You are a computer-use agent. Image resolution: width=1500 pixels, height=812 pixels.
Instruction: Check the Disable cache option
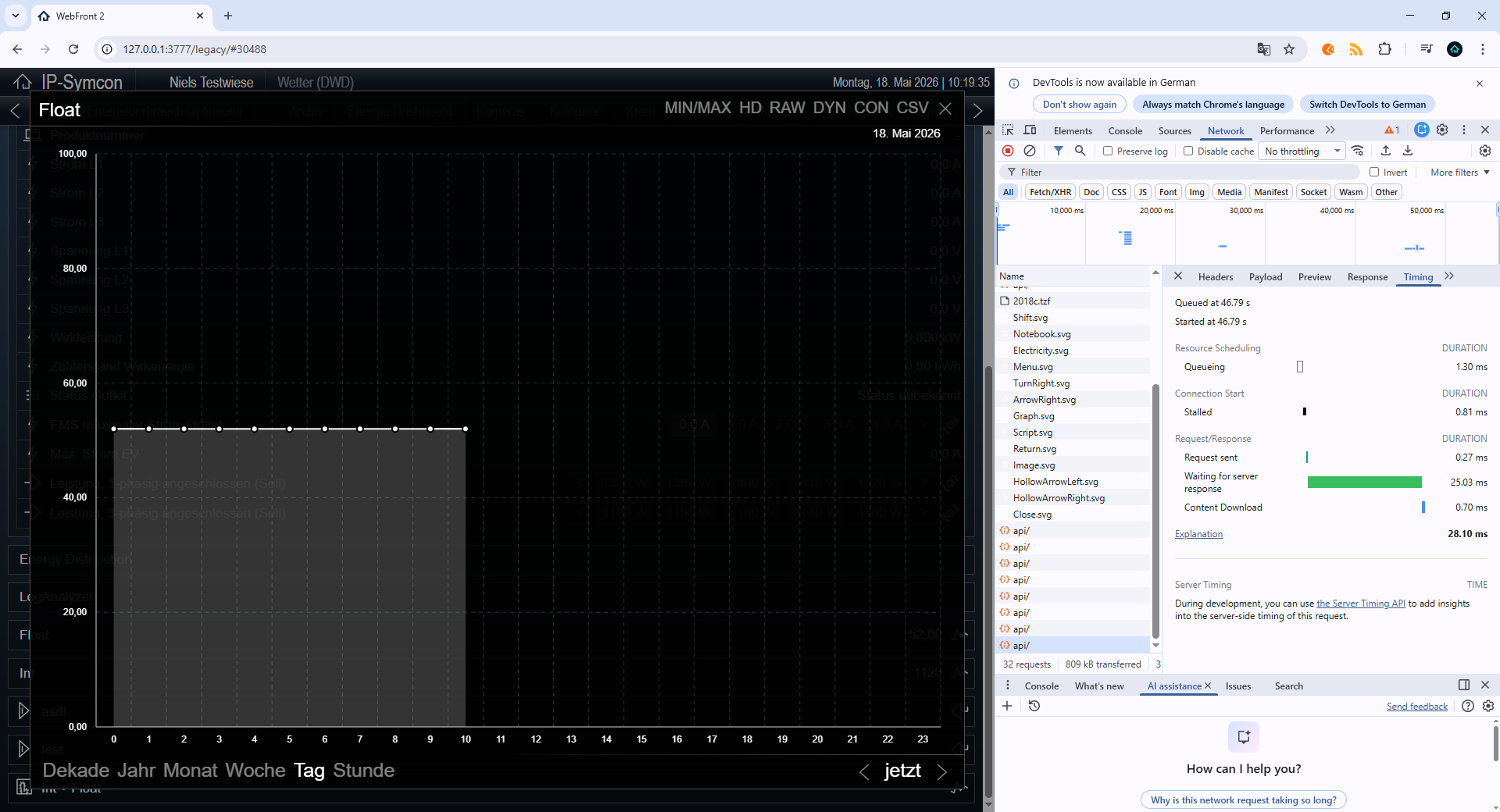tap(1188, 151)
